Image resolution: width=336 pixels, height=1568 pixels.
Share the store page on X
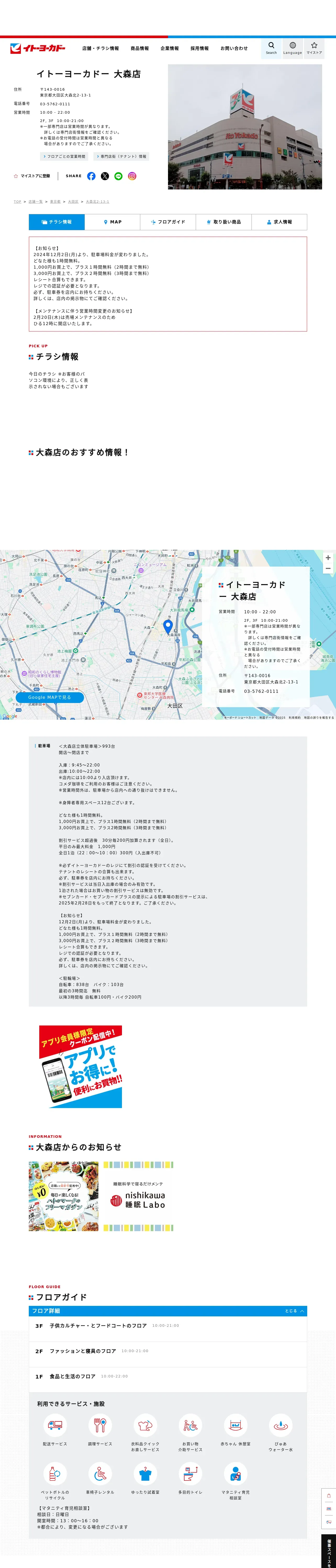(105, 176)
